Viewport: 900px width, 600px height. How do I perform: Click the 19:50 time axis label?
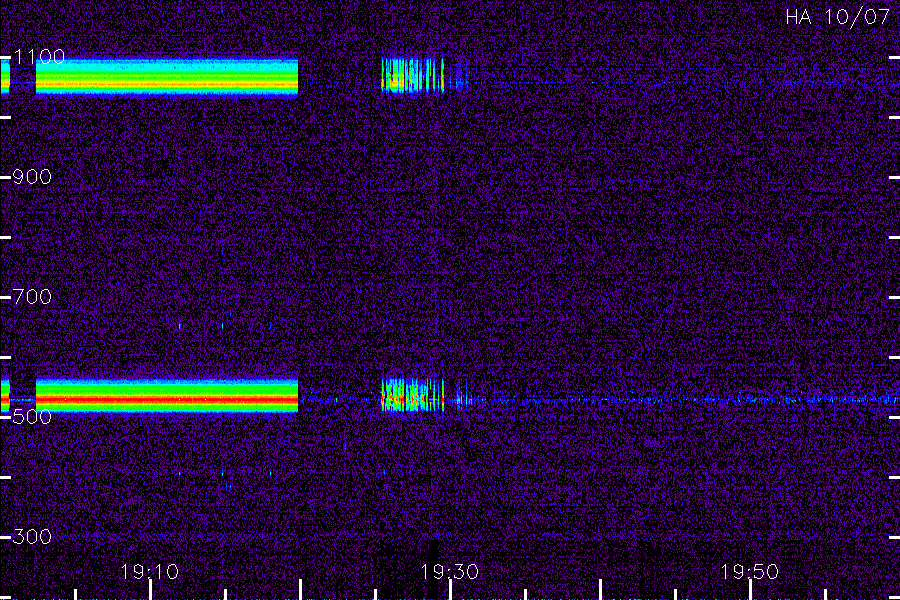pos(750,571)
